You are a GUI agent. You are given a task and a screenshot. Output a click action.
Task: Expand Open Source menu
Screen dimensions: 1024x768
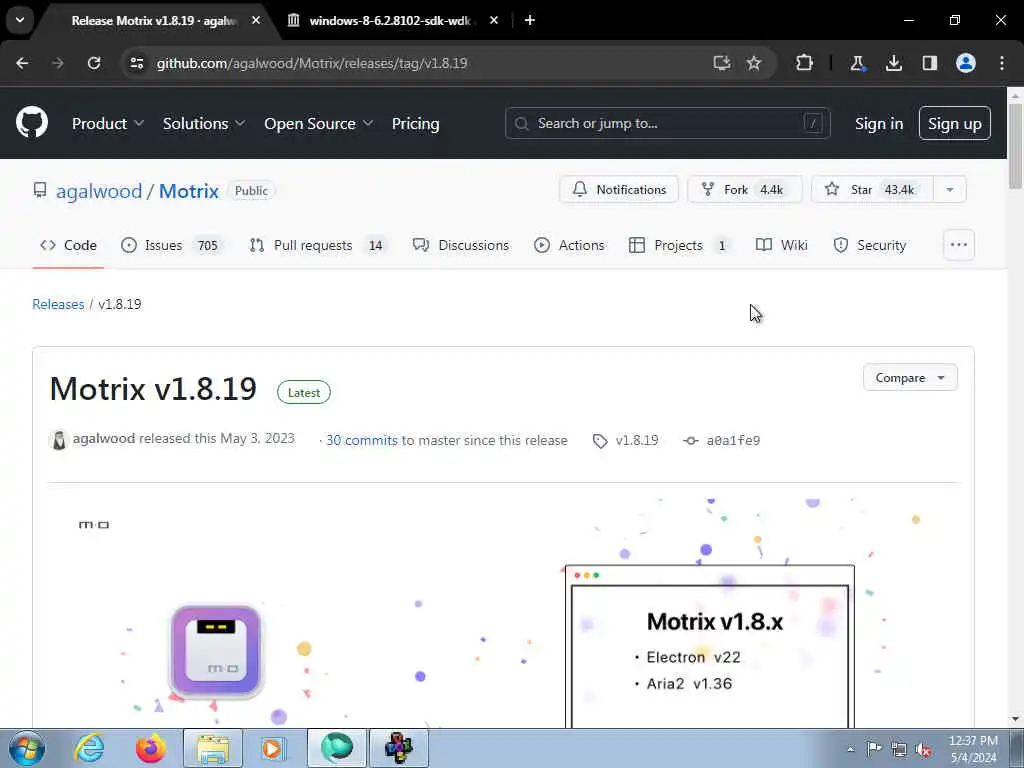coord(319,123)
